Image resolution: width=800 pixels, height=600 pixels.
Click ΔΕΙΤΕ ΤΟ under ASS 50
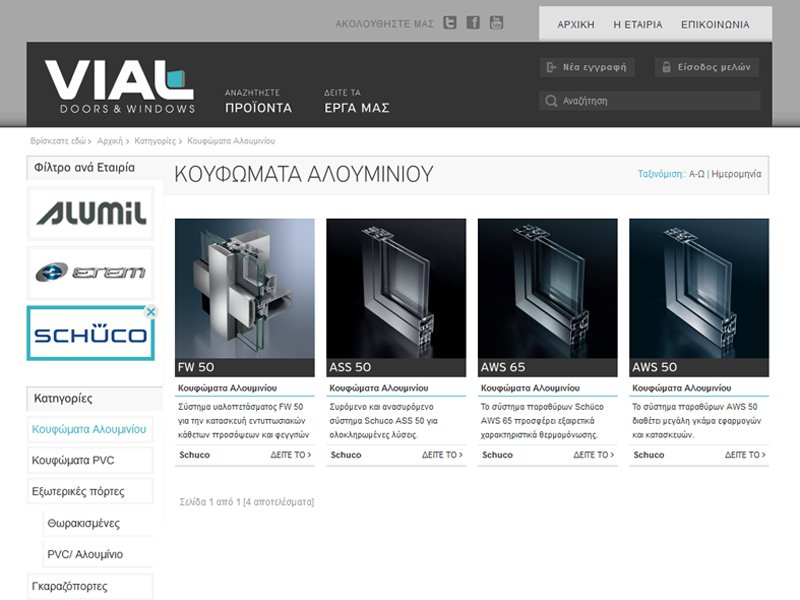442,455
